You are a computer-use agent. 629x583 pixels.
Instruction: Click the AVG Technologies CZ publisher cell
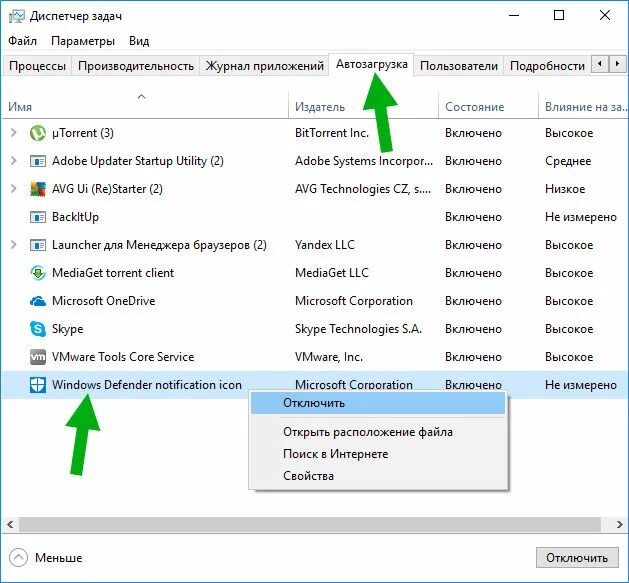363,189
